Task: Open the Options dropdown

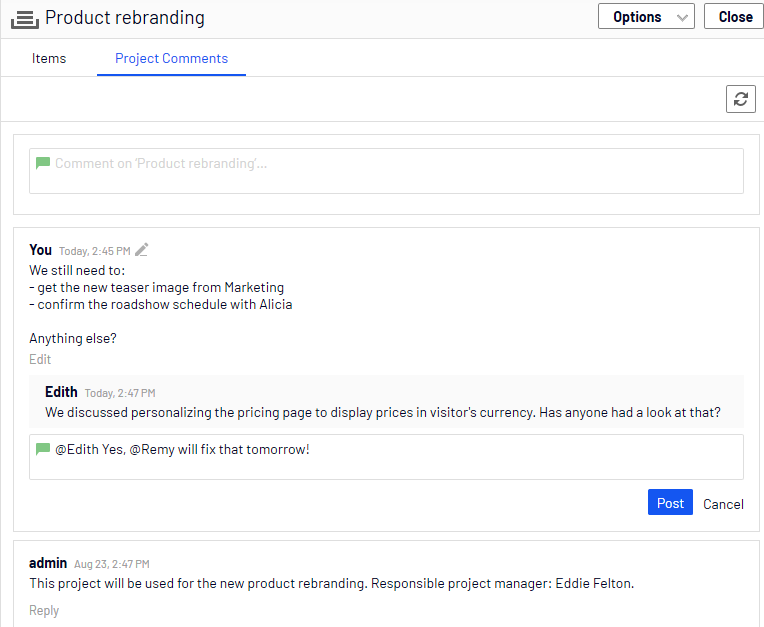Action: pyautogui.click(x=646, y=17)
